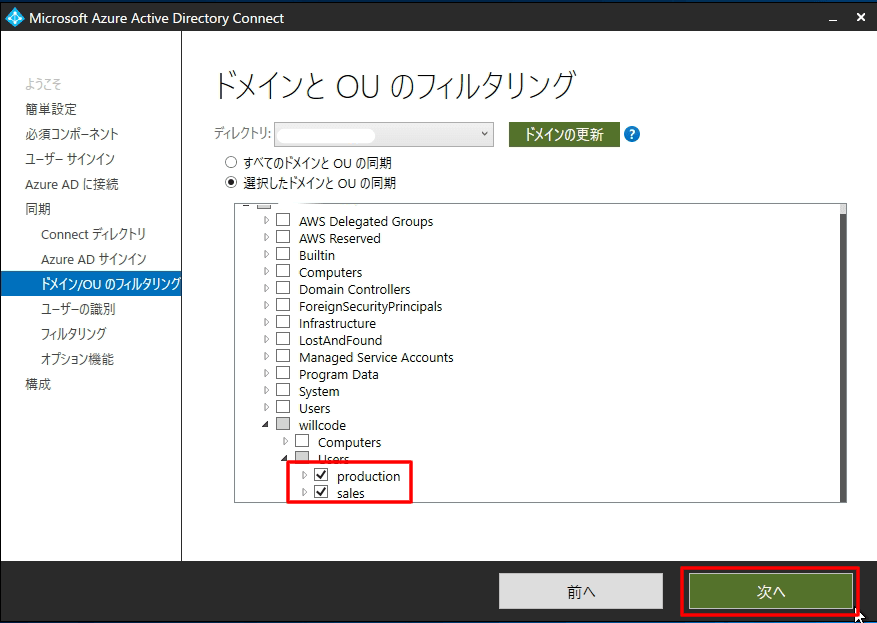Screen dimensions: 877x623
Task: Expand the System tree node
Action: pos(266,390)
